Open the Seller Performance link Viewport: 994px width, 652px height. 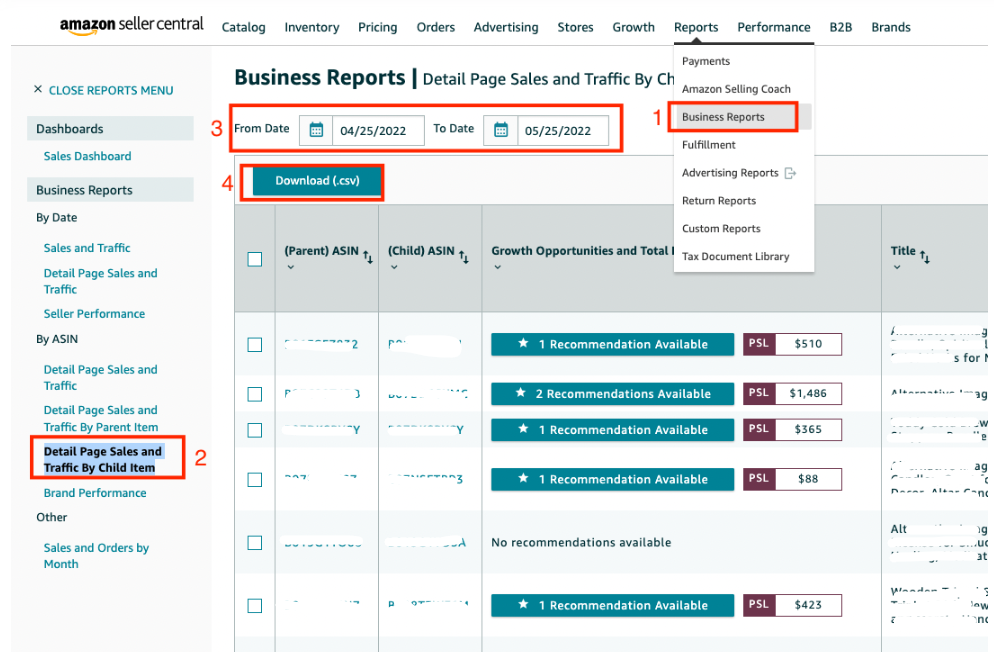click(94, 314)
